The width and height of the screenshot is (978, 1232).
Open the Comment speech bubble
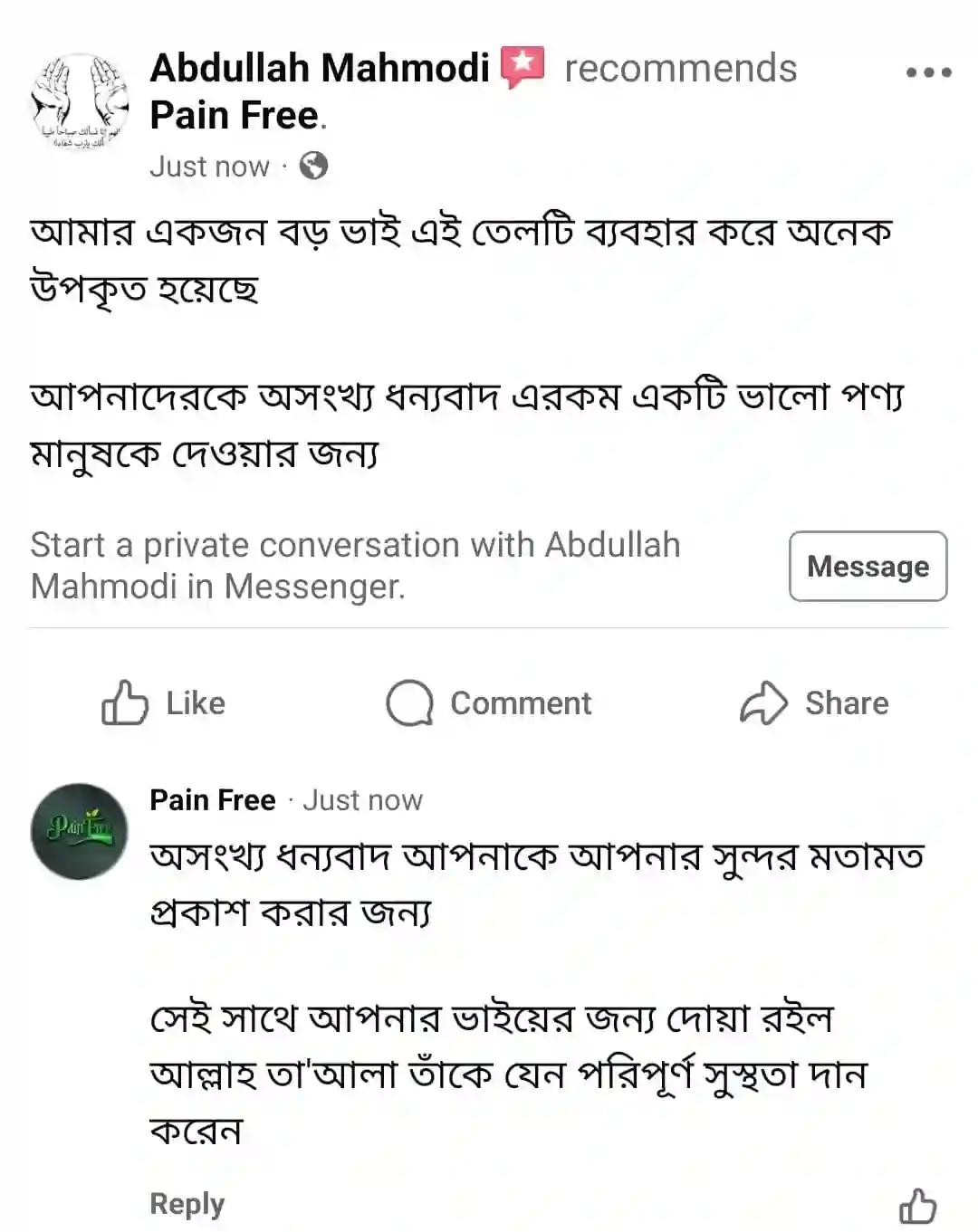pyautogui.click(x=488, y=703)
